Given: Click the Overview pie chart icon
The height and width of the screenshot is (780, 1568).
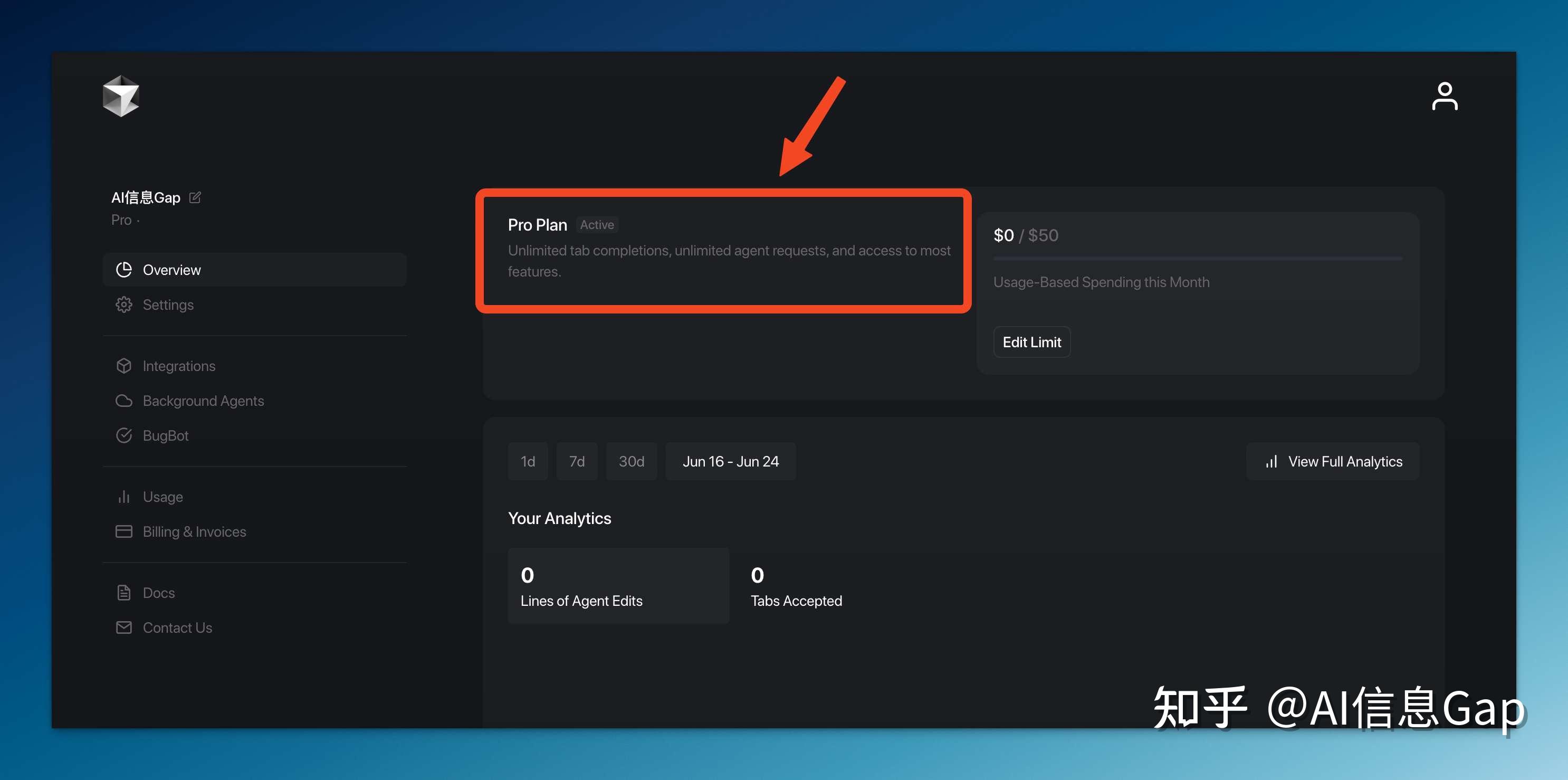Looking at the screenshot, I should point(124,270).
